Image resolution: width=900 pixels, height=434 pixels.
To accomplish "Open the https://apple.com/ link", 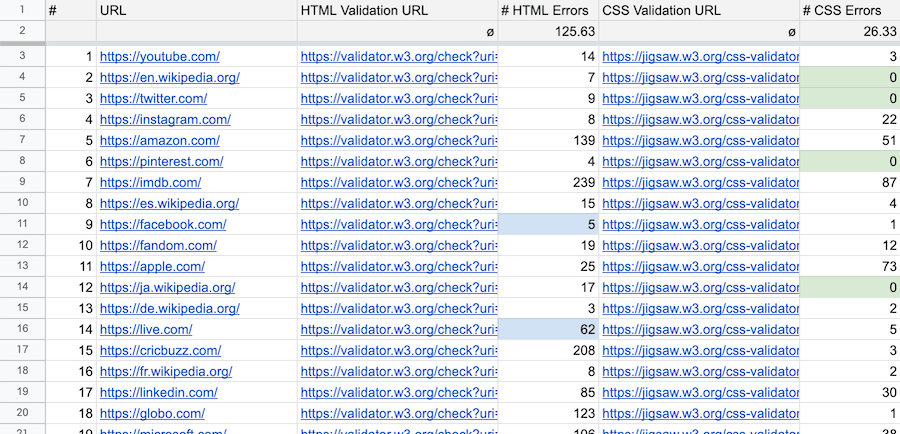I will coord(152,266).
